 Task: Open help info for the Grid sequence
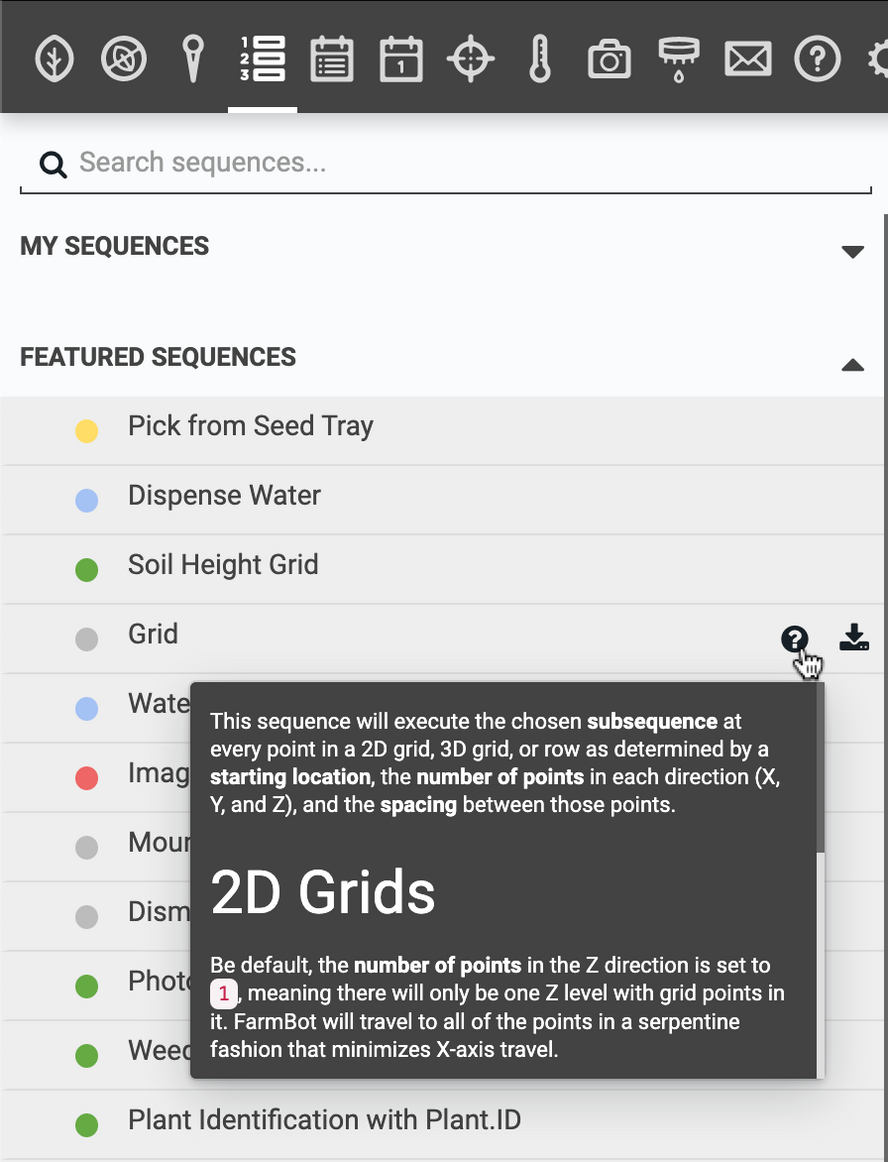tap(794, 639)
